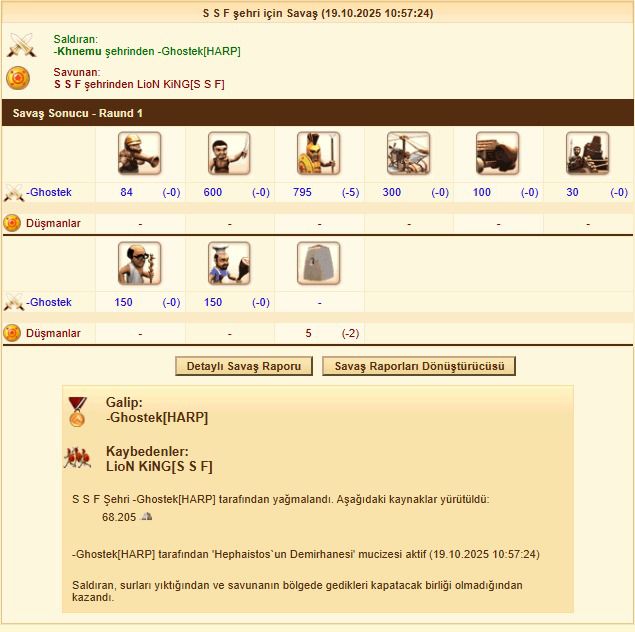This screenshot has height=632, width=635.
Task: Click the 600 swordsman count
Action: [213, 192]
